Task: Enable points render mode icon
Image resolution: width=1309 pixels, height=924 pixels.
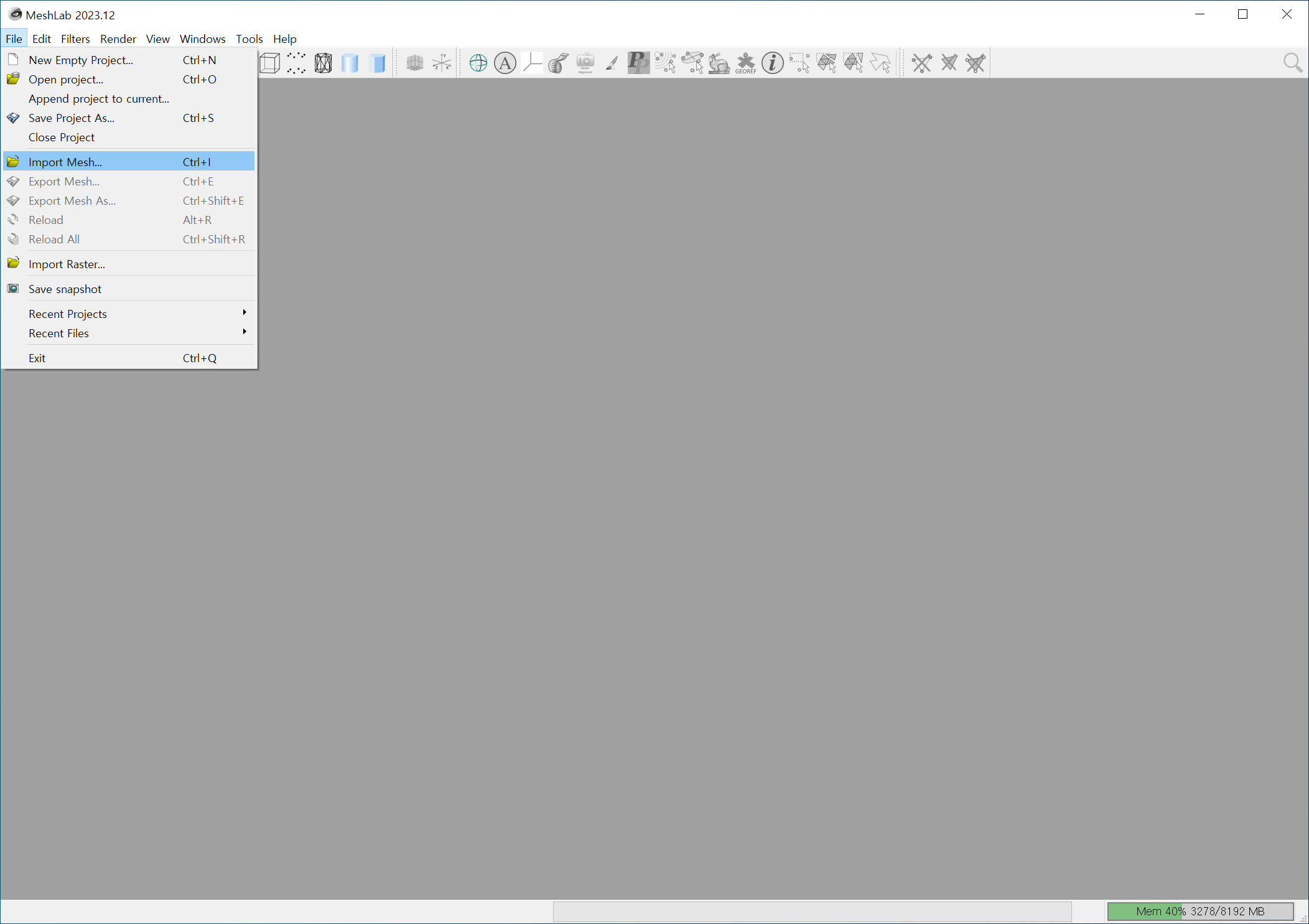Action: [x=296, y=63]
